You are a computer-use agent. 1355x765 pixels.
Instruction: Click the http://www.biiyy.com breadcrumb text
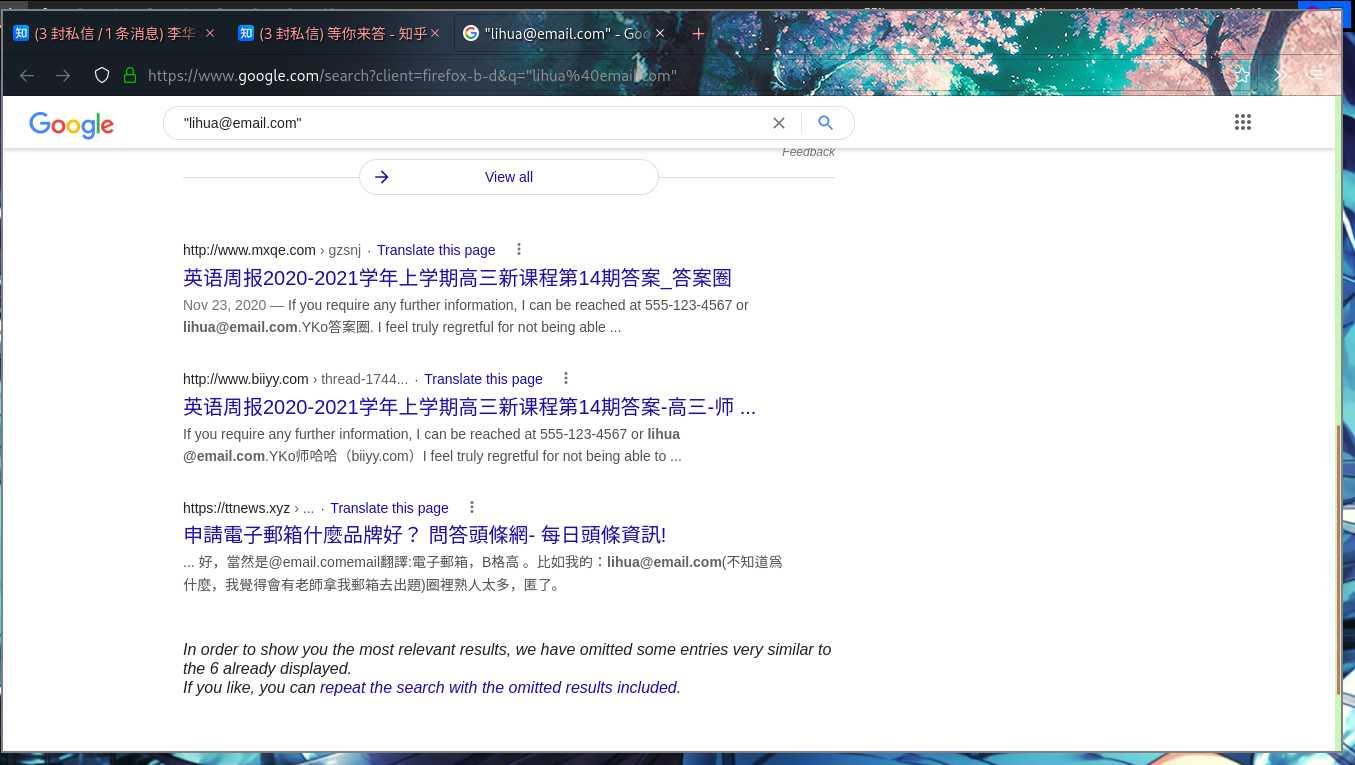[x=245, y=379]
